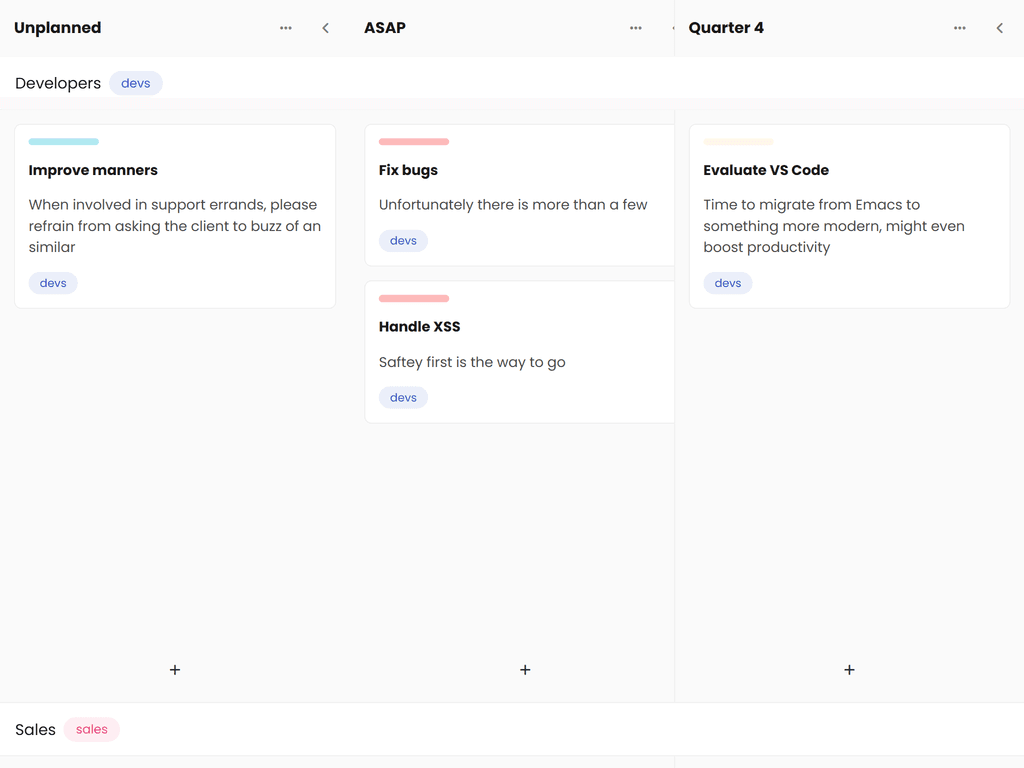Collapse the Quarter 4 column
Screen dimensions: 1024x768
coord(999,28)
